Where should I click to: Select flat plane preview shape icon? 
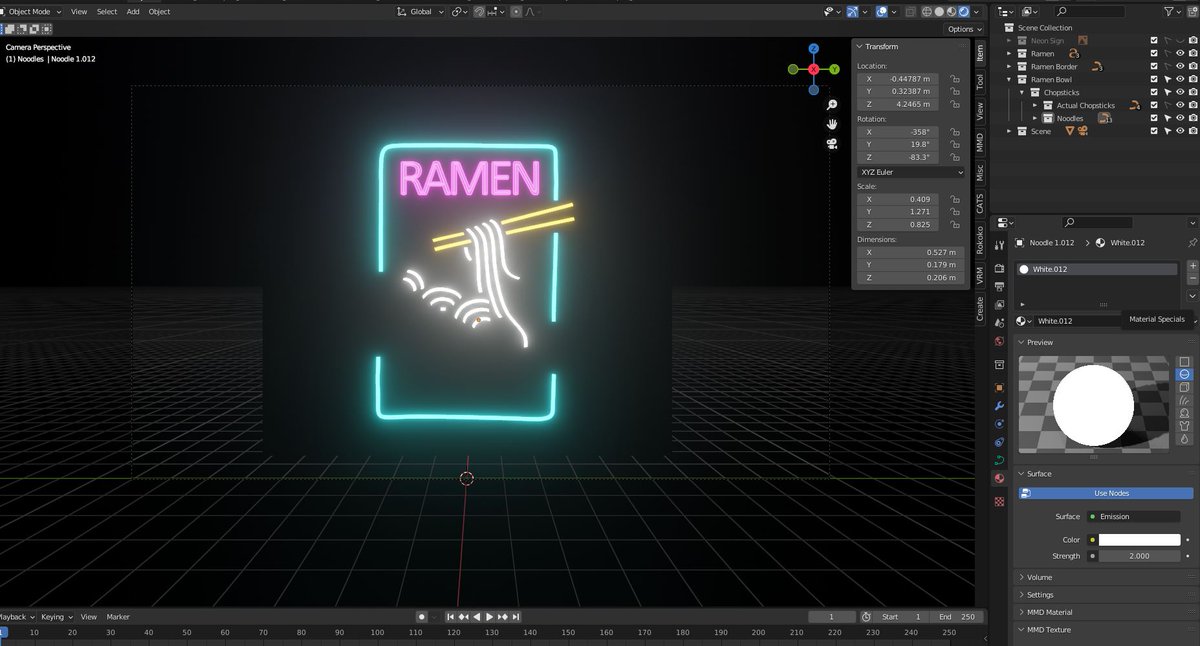pos(1185,361)
